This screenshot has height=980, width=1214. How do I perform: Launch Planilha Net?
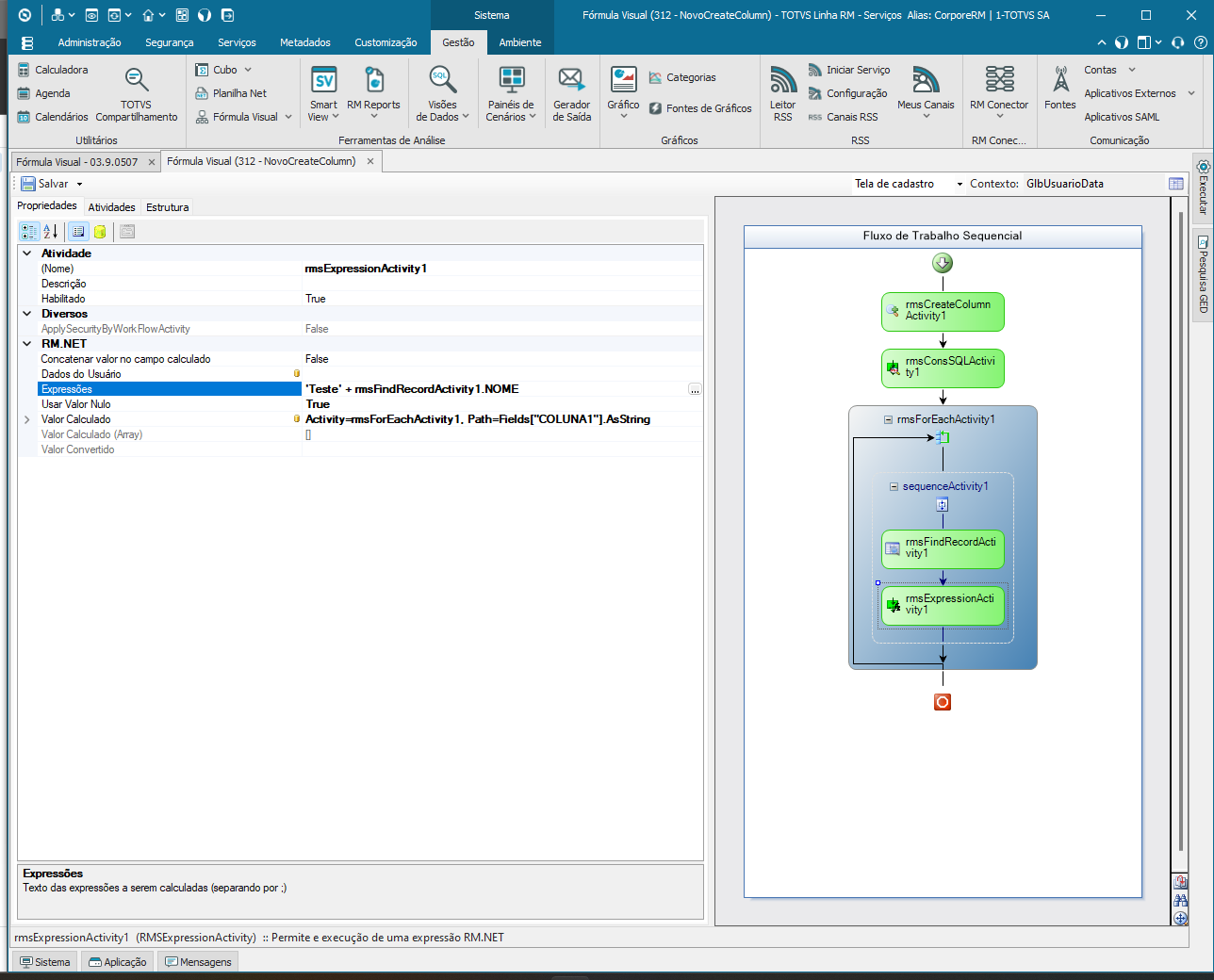click(231, 93)
